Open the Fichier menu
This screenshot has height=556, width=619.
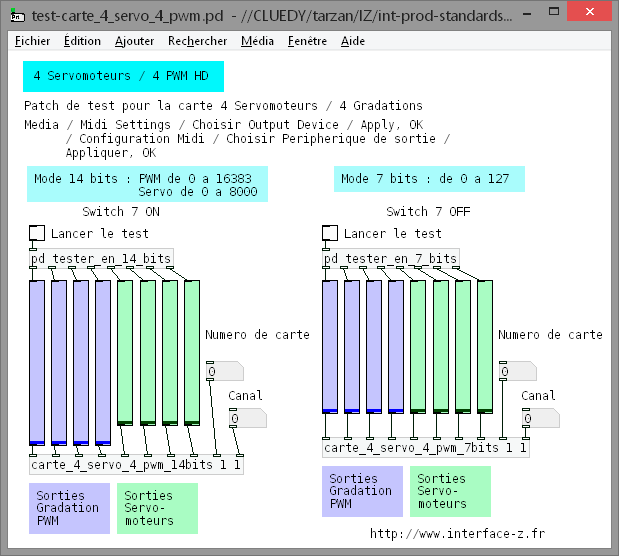point(33,41)
